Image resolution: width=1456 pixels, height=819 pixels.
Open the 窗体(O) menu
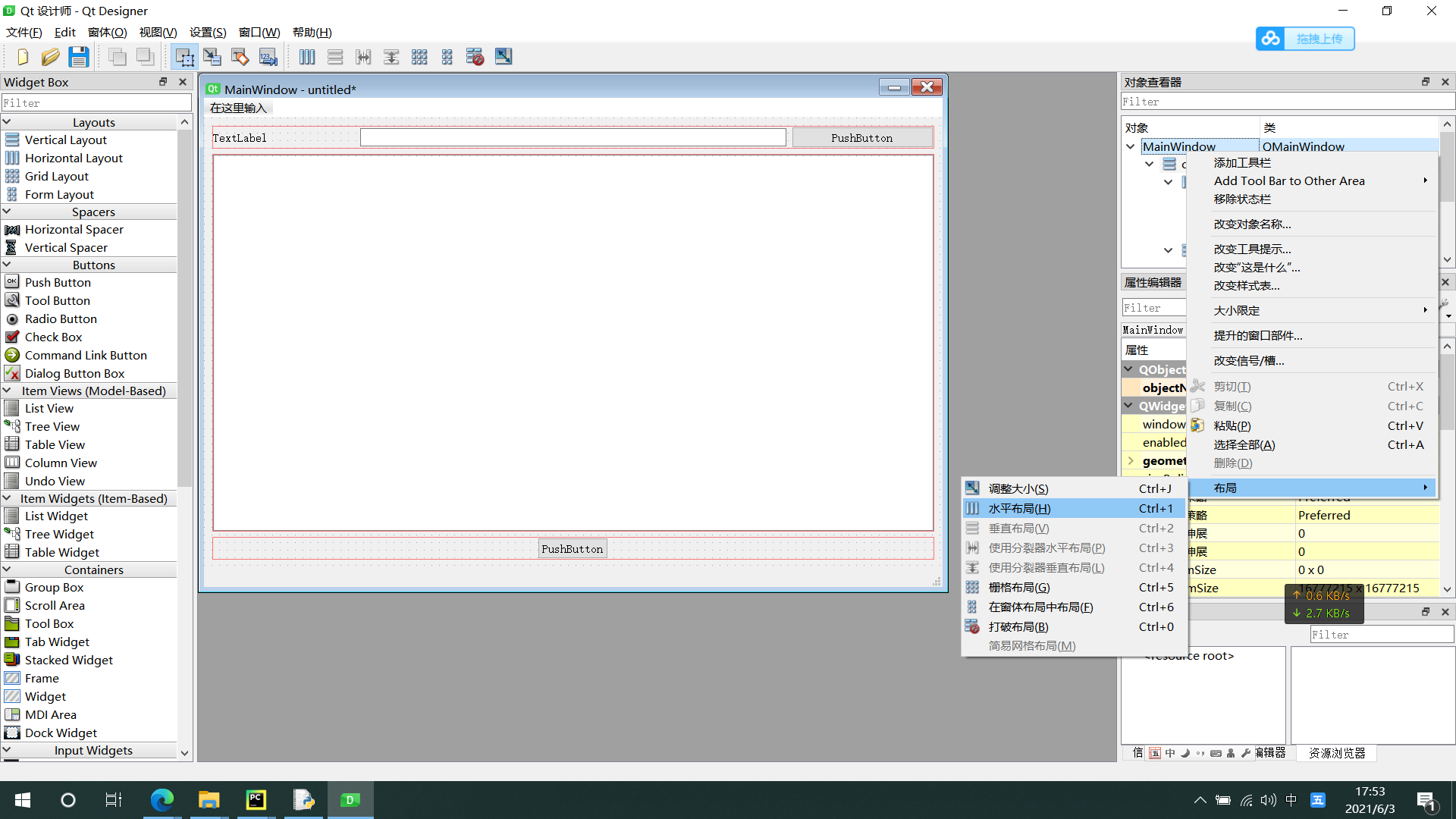[x=107, y=33]
